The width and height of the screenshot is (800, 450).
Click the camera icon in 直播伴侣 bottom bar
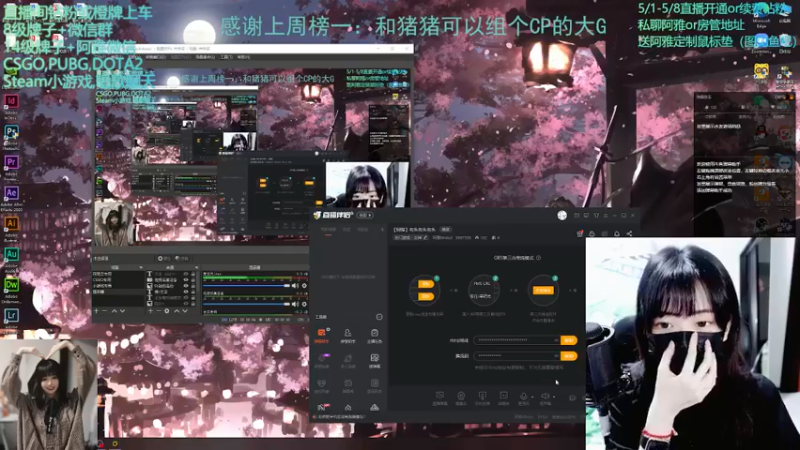point(461,396)
